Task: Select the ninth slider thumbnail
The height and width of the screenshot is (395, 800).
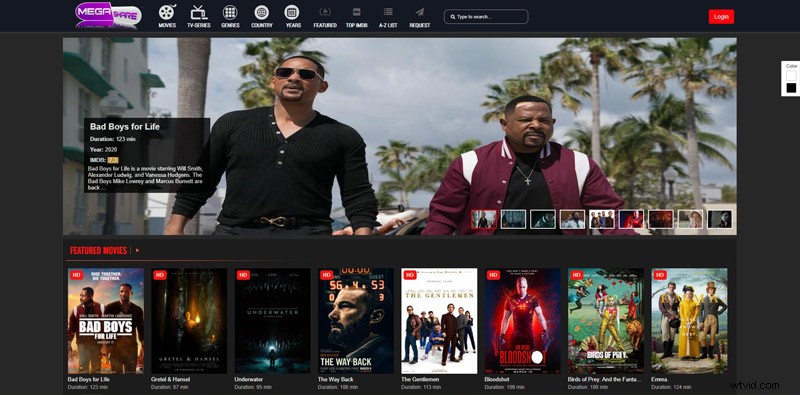Action: pyautogui.click(x=719, y=219)
